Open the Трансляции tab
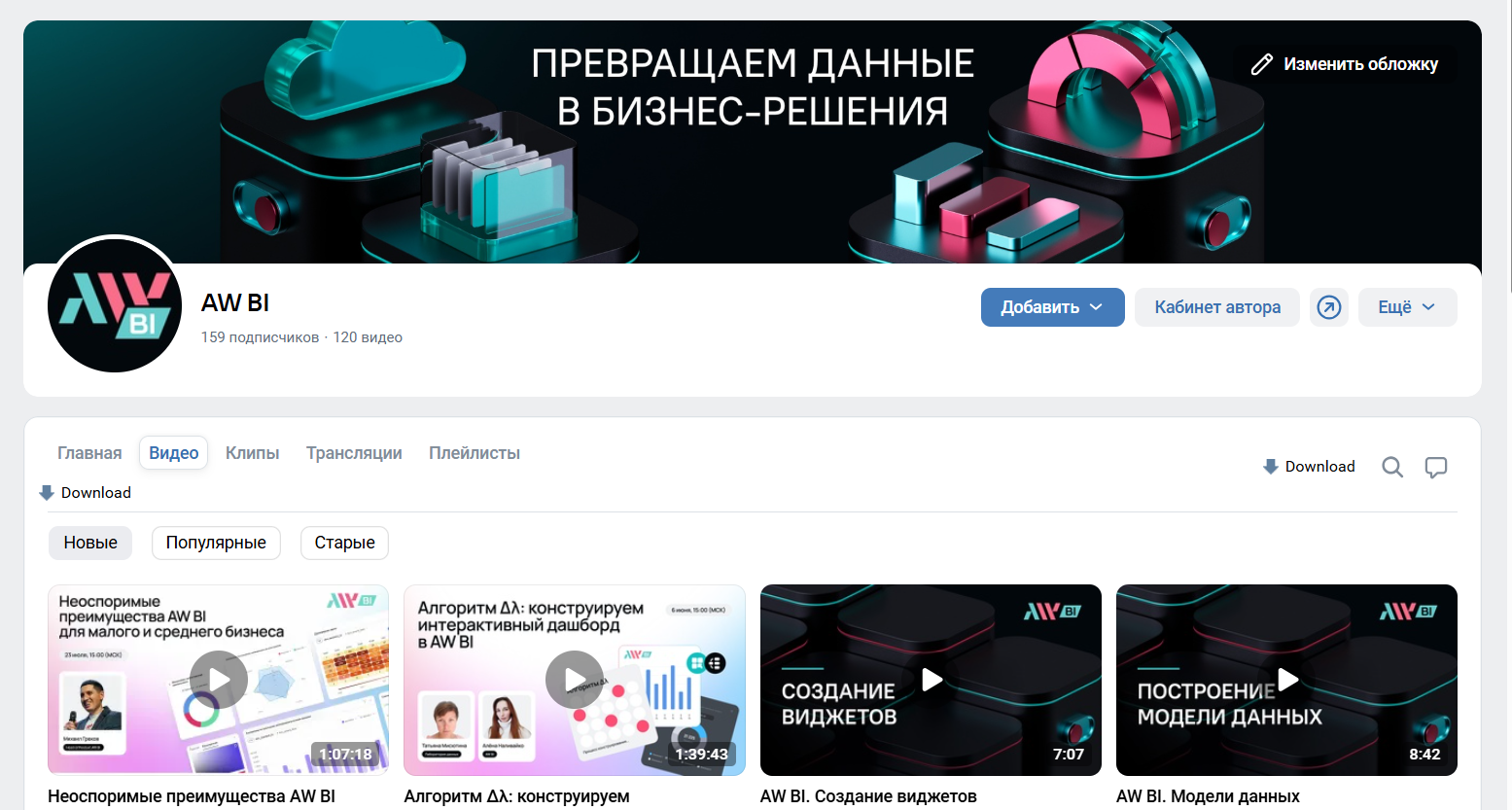The width and height of the screenshot is (1512, 810). click(x=354, y=453)
